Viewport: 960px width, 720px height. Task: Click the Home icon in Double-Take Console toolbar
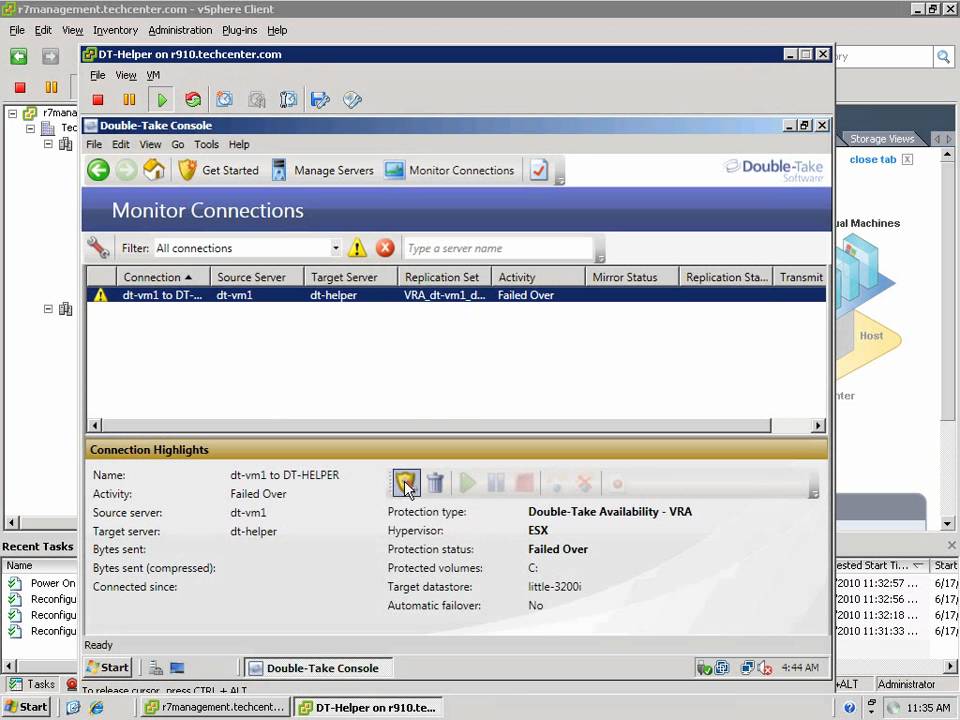click(154, 170)
